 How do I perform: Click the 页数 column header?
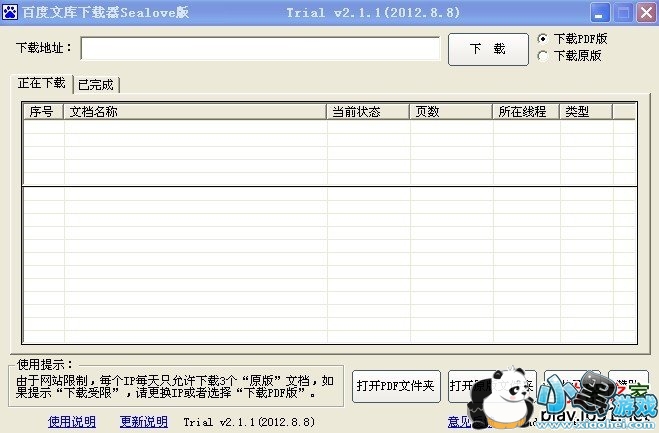451,111
